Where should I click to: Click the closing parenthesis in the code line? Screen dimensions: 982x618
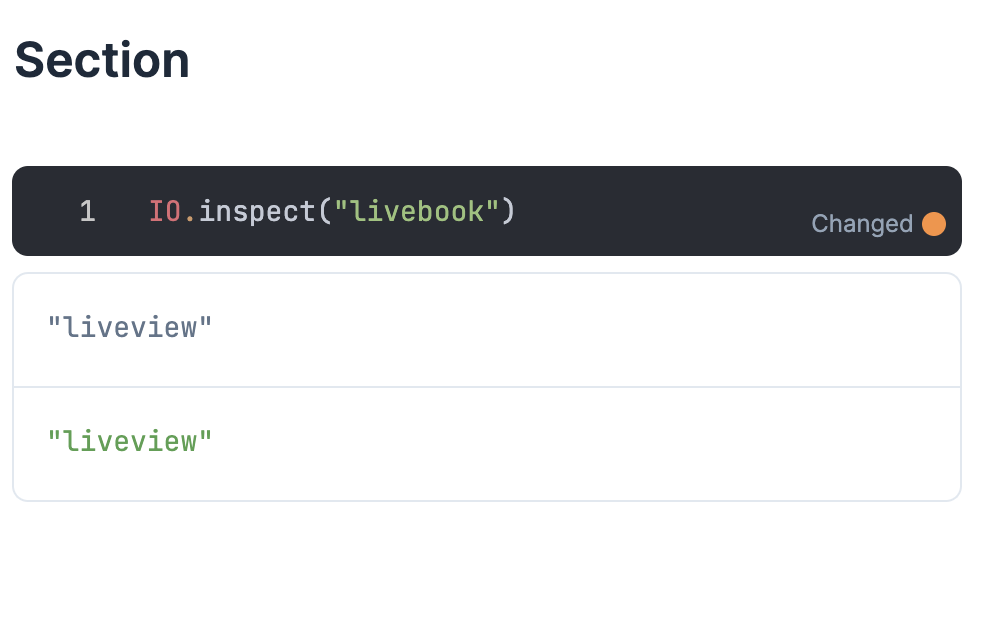pyautogui.click(x=508, y=211)
